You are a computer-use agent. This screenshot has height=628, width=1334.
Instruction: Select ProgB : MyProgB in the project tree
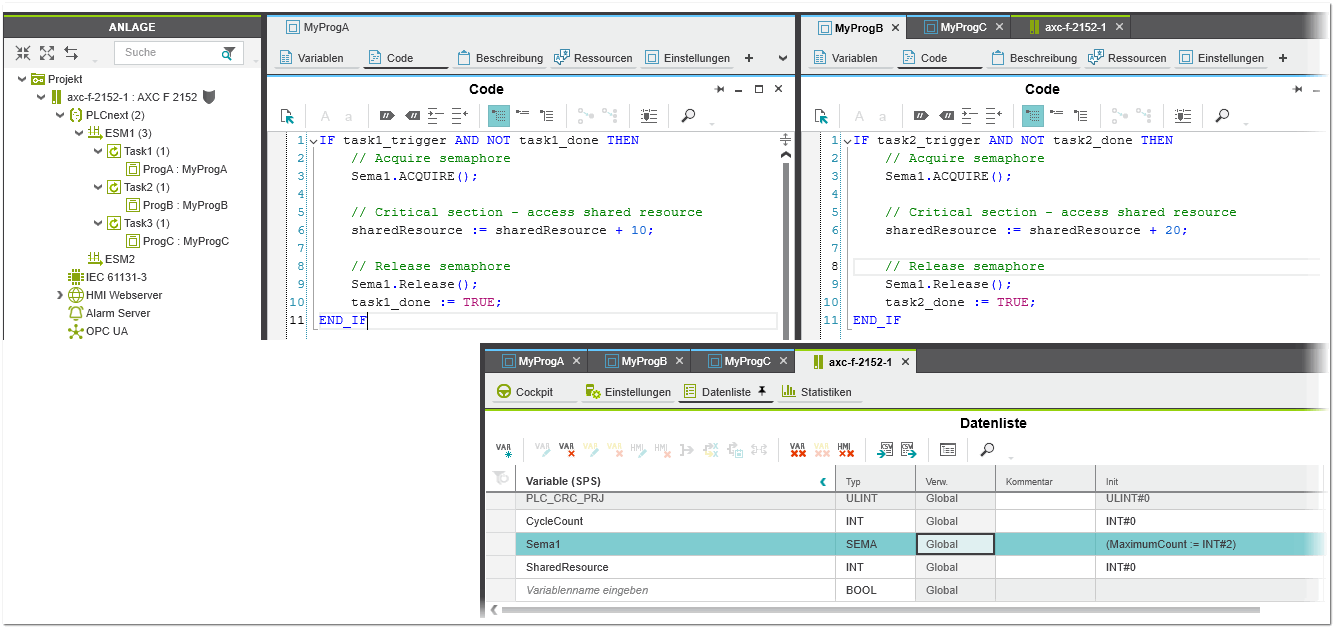(184, 205)
